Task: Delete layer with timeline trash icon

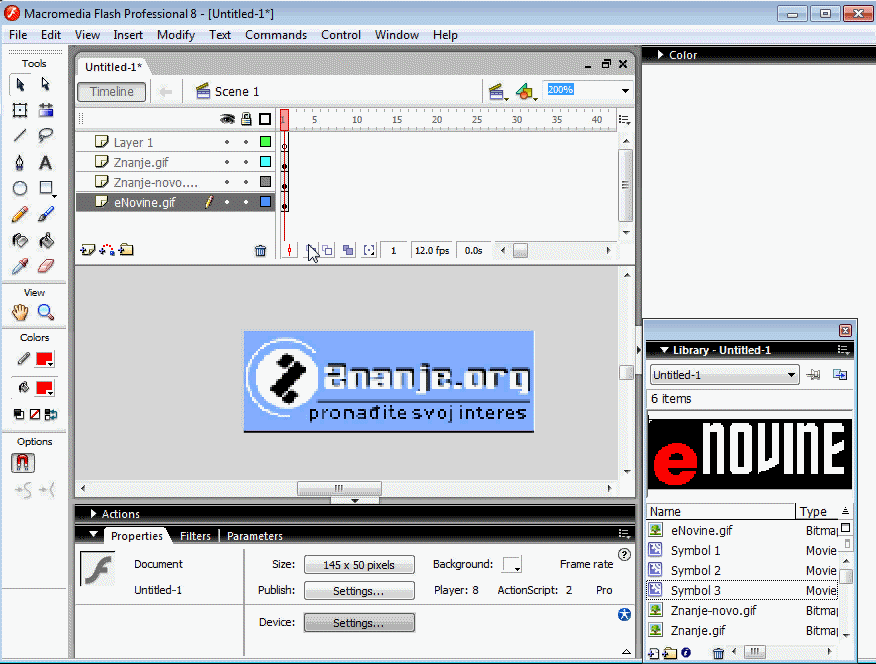Action: pyautogui.click(x=260, y=251)
